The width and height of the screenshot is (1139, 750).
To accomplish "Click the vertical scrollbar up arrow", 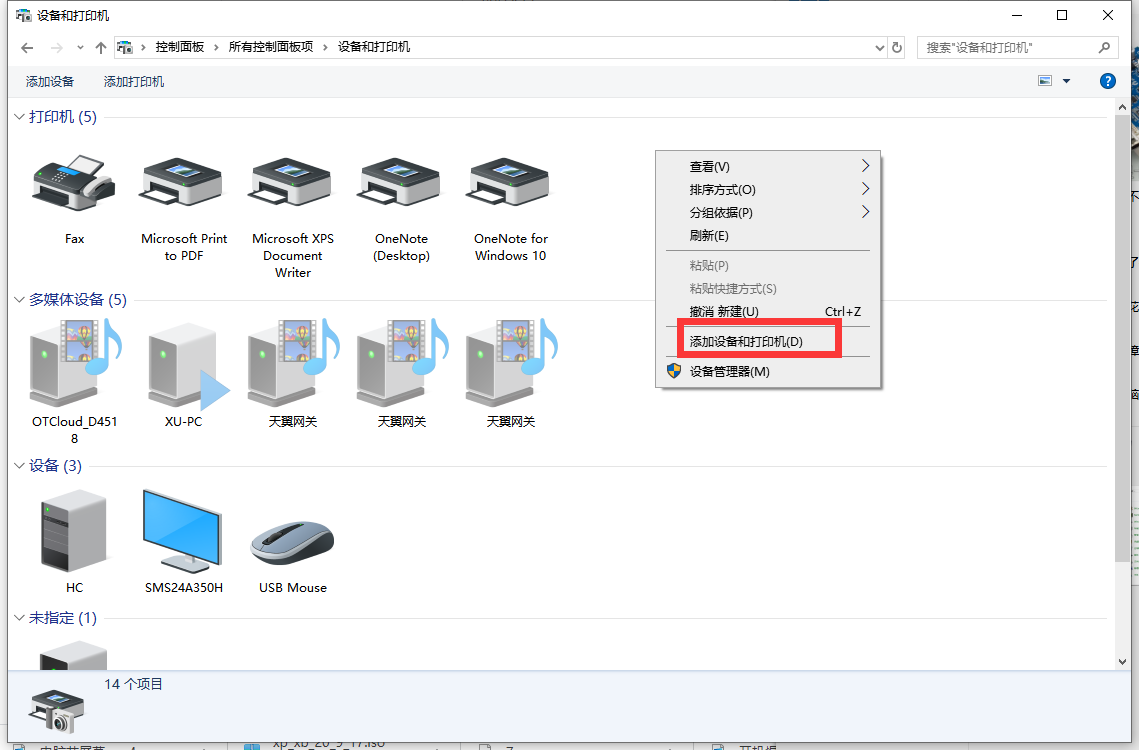I will [1122, 107].
